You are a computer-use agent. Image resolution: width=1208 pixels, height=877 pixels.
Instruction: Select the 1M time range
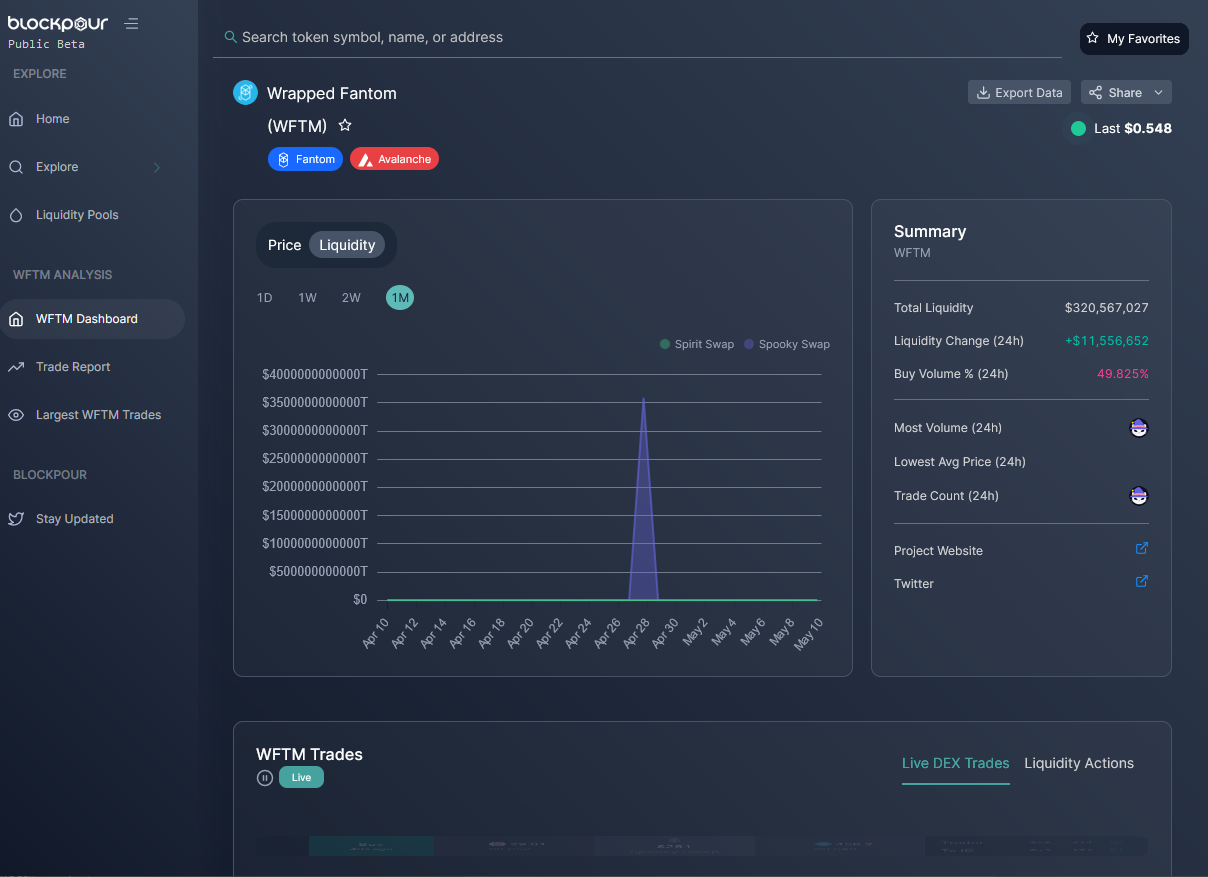[x=400, y=298]
